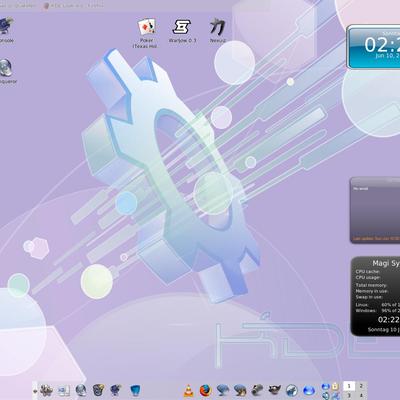This screenshot has height=400, width=400.
Task: Click the blue glossy orb dock icon
Action: [309, 390]
